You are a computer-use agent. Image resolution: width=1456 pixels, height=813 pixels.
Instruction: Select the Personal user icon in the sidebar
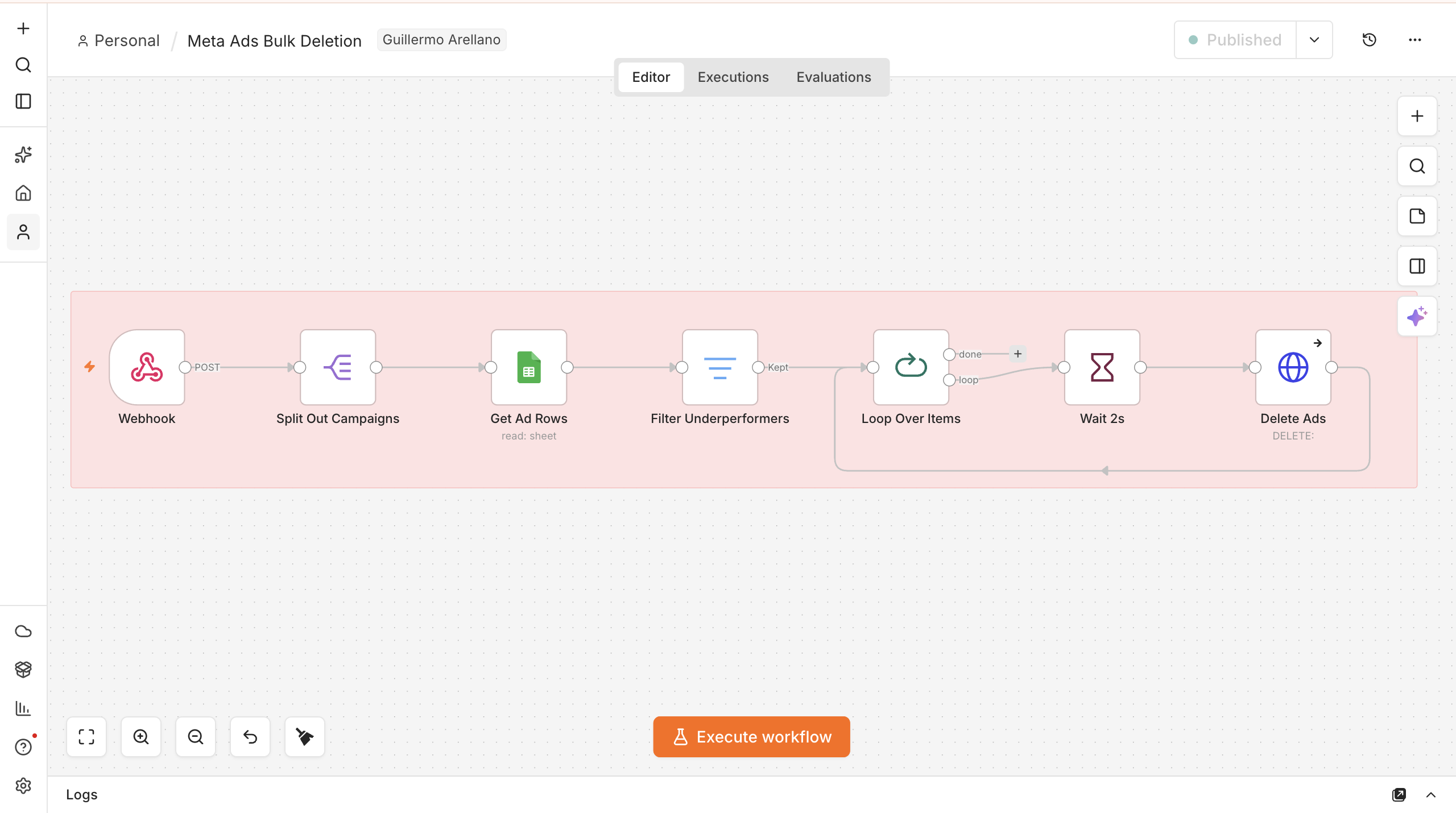pyautogui.click(x=23, y=232)
